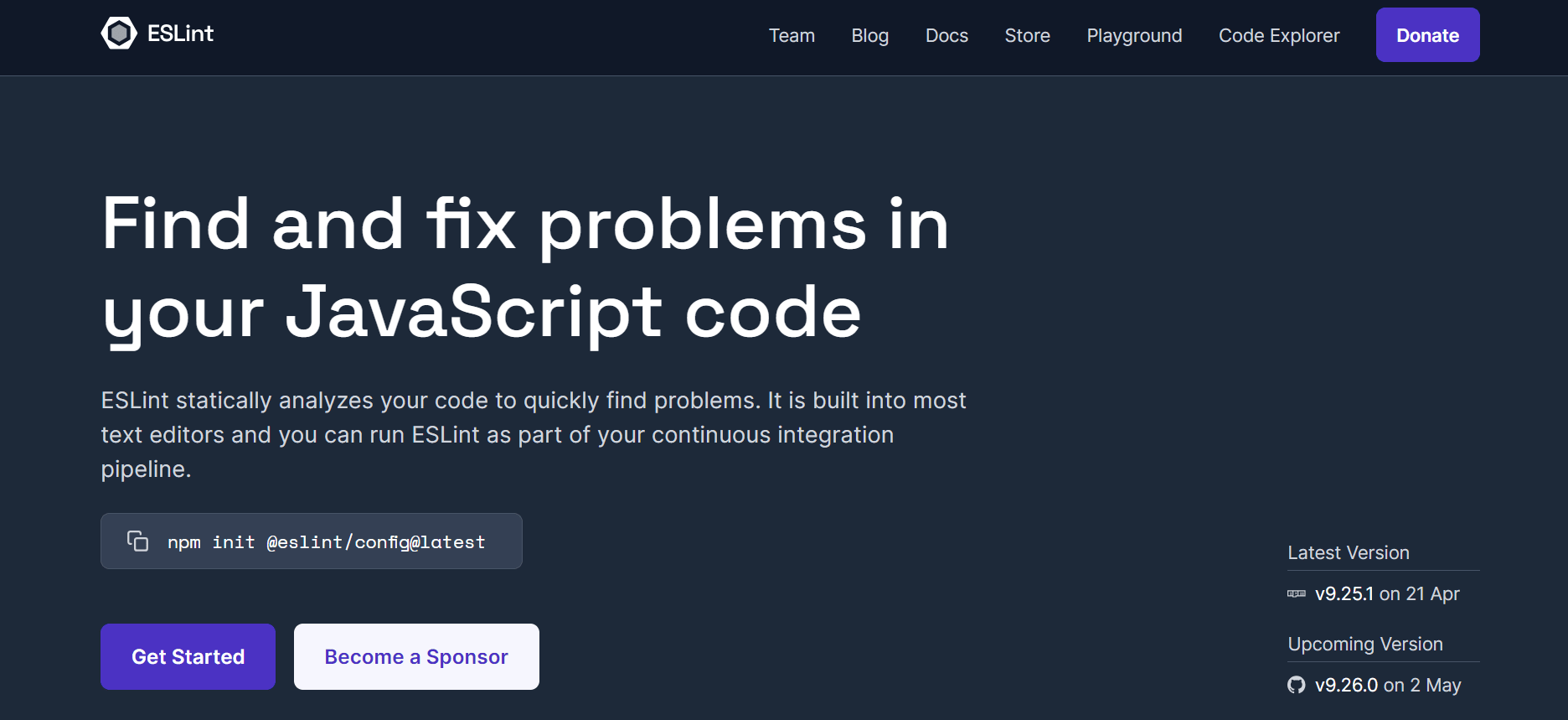Click the "Latest Version" heading label
1568x720 pixels.
pyautogui.click(x=1348, y=553)
